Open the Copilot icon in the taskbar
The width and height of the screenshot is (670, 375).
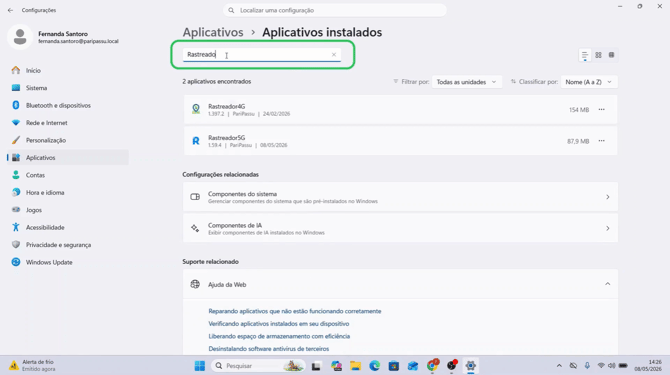(336, 366)
